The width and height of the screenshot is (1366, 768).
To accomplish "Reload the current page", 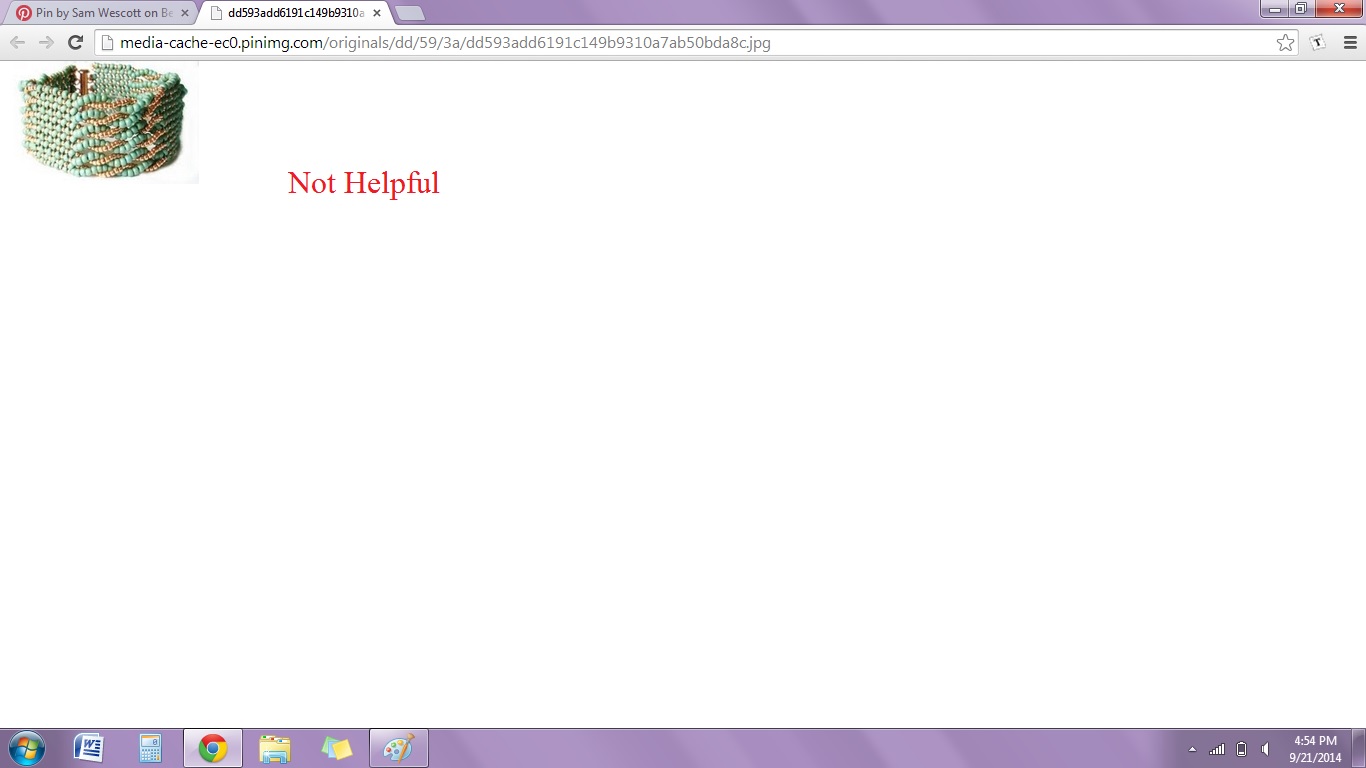I will (75, 42).
